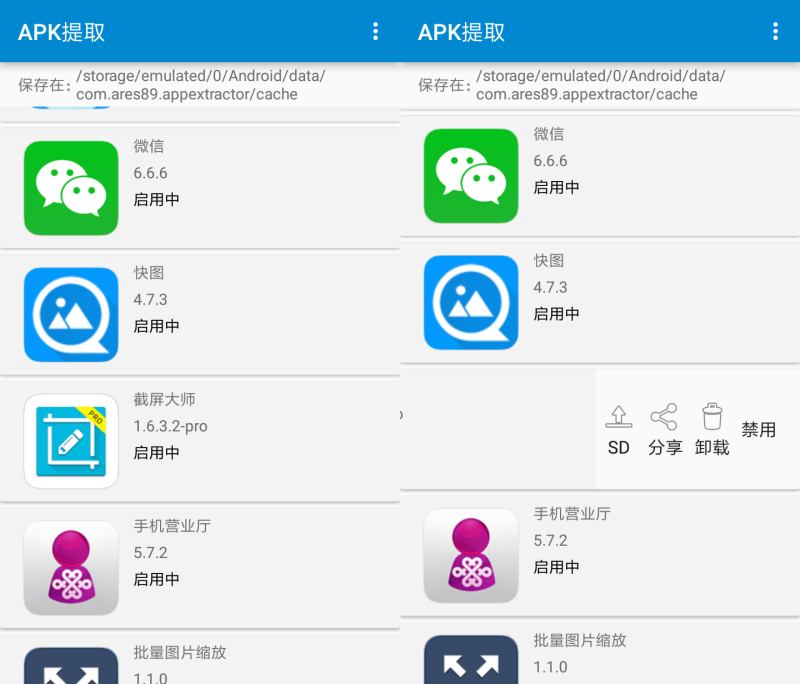This screenshot has height=684, width=800.
Task: Tap the 截屏大师 PRO app icon
Action: point(71,441)
